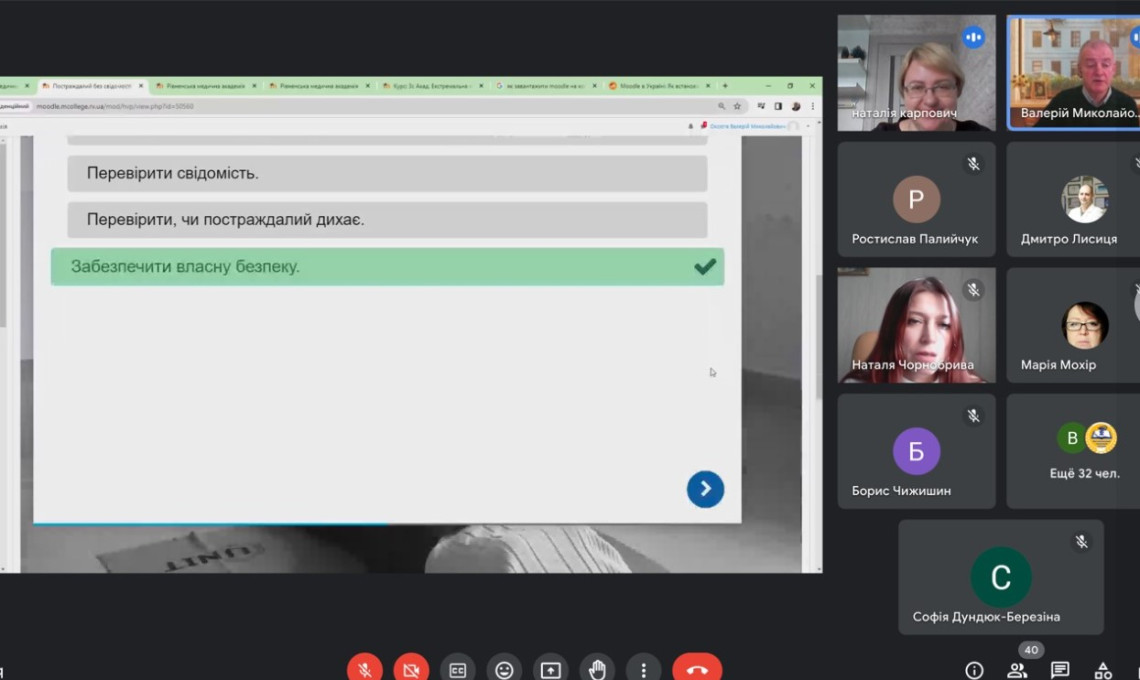Select Ростислав Палийчук's participant tile
Viewport: 1140px width, 680px height.
tap(916, 199)
